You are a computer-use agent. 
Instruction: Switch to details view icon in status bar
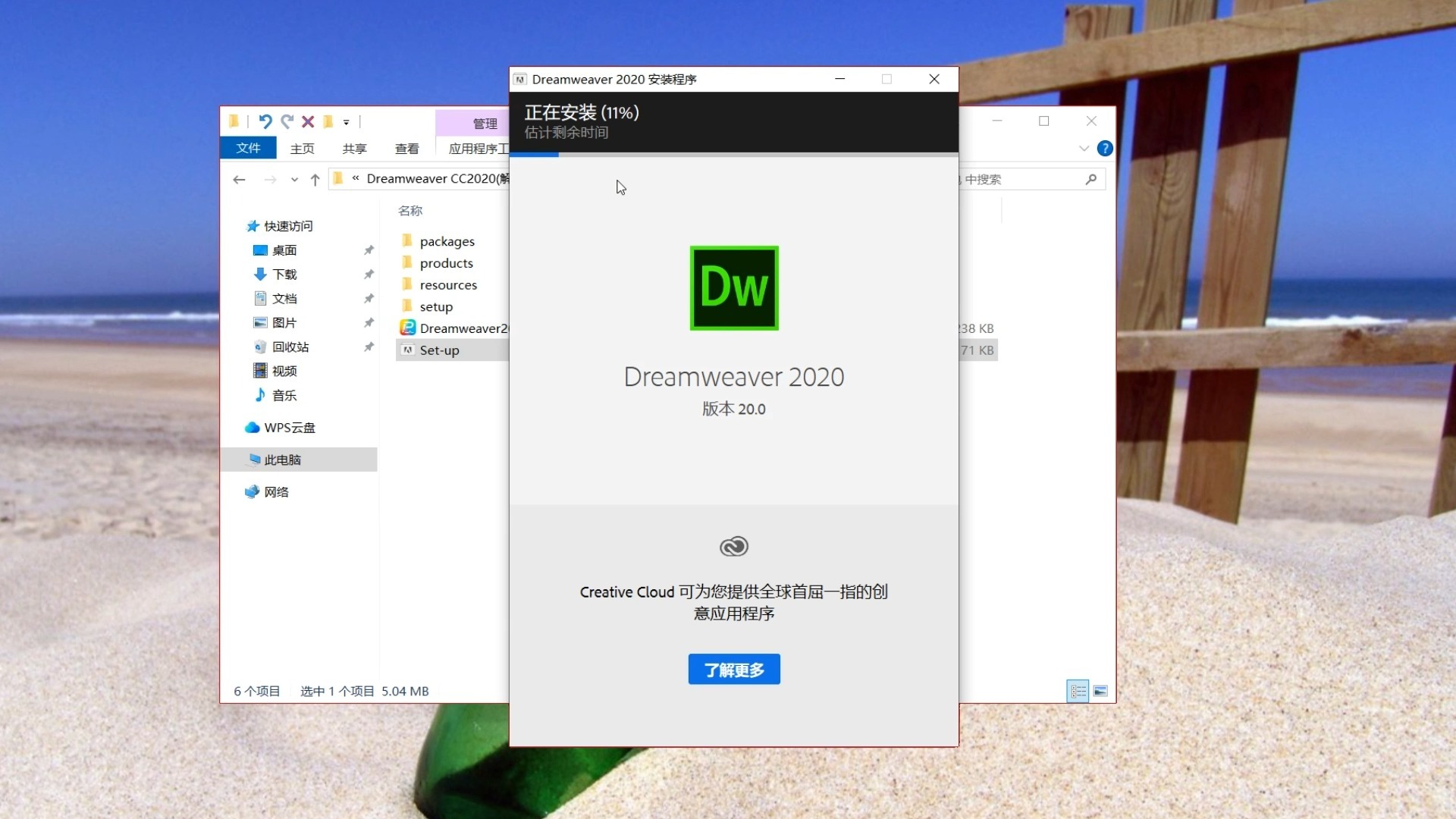click(1078, 691)
